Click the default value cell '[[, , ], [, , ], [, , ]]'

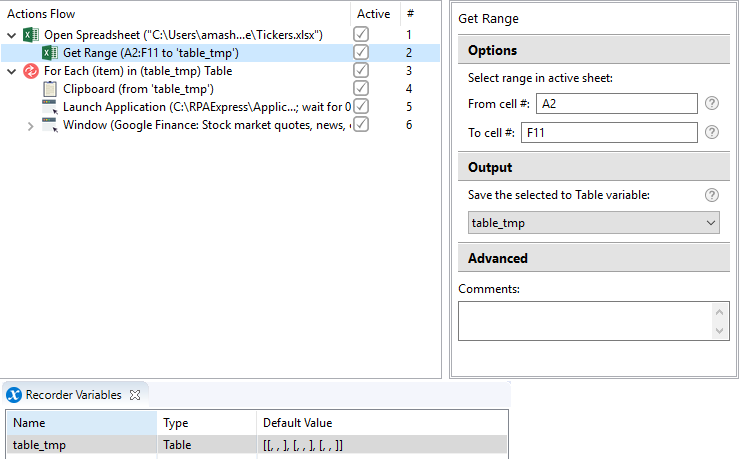[x=382, y=445]
